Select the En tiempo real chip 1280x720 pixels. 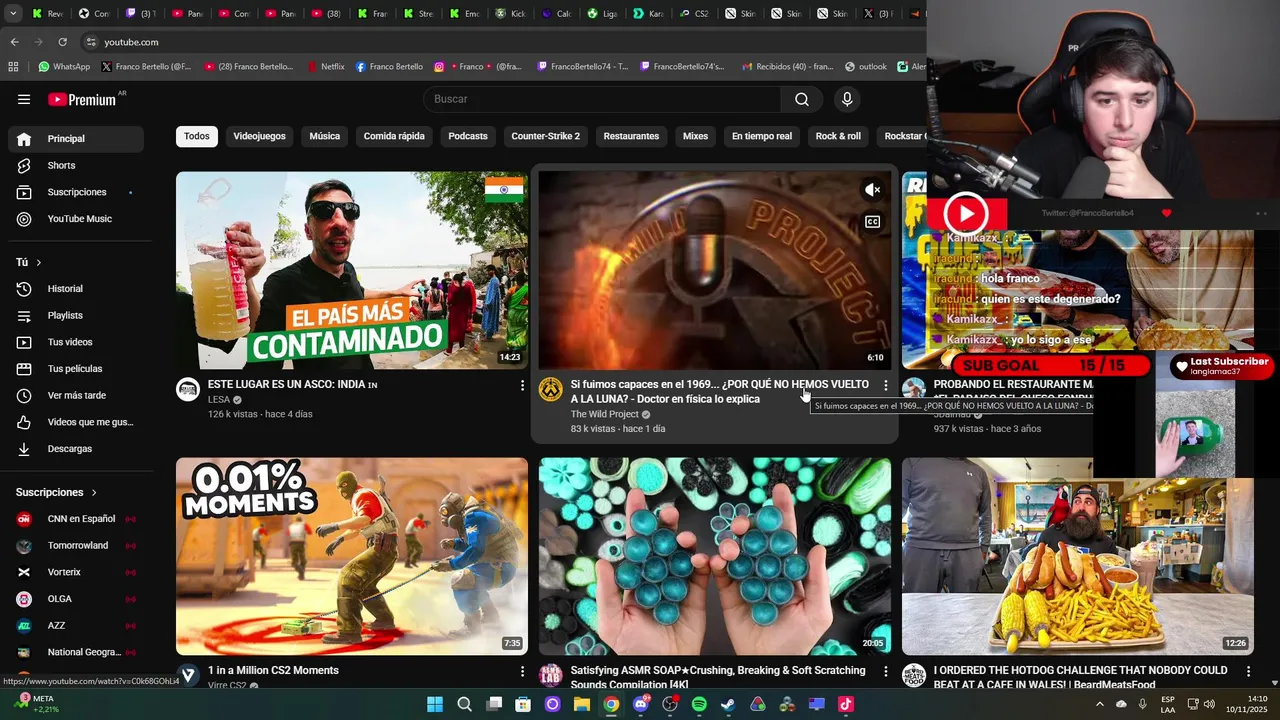click(x=762, y=136)
